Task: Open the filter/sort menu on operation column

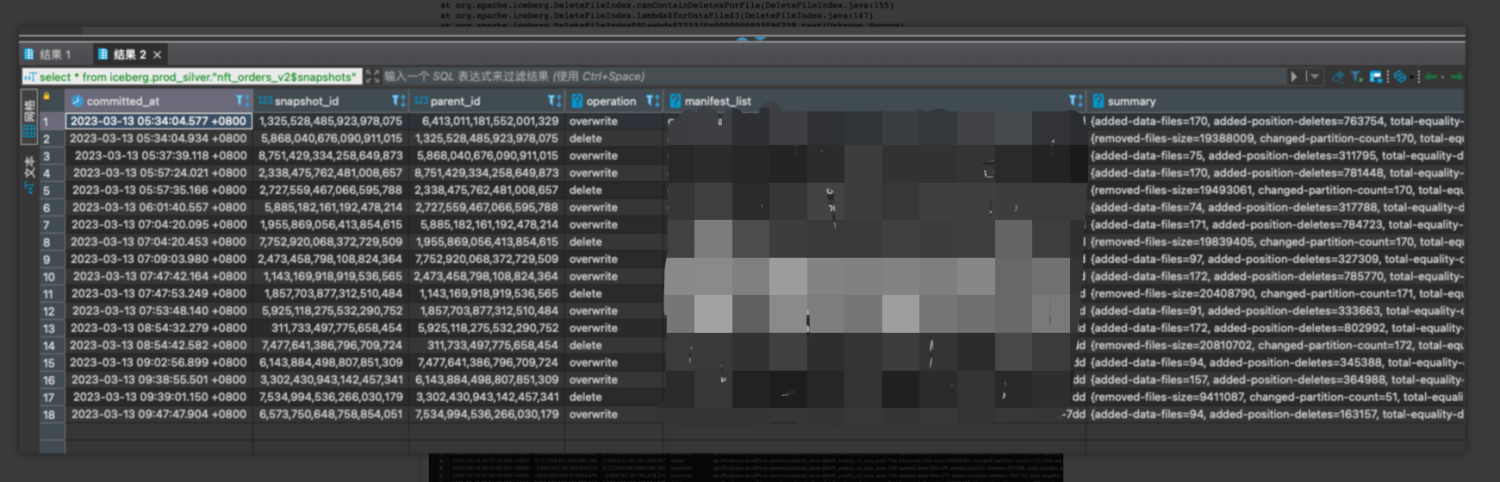Action: pyautogui.click(x=652, y=101)
